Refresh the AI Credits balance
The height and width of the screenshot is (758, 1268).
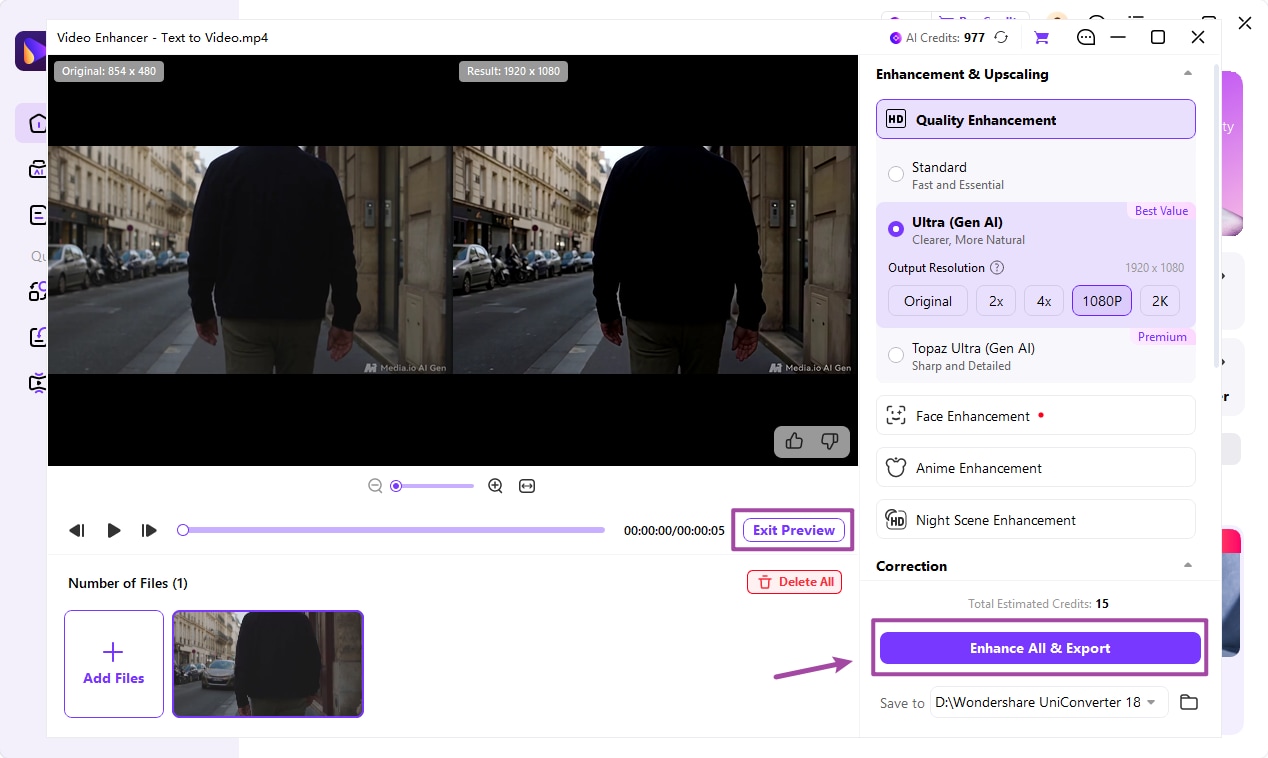point(1001,37)
